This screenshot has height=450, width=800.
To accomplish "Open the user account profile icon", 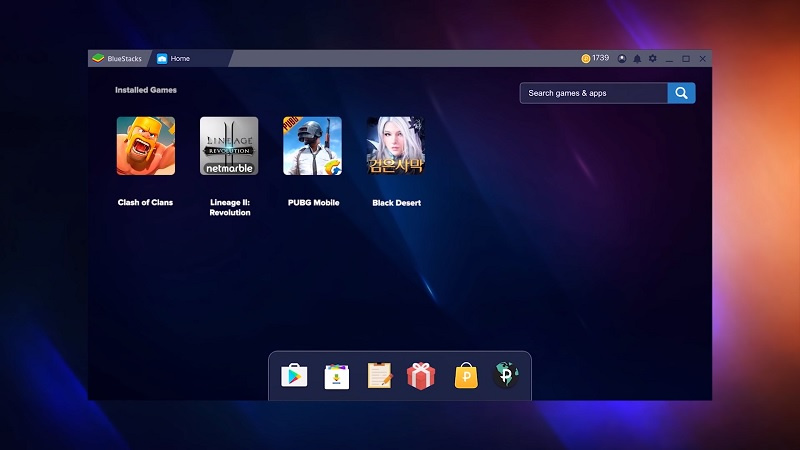I will point(622,59).
